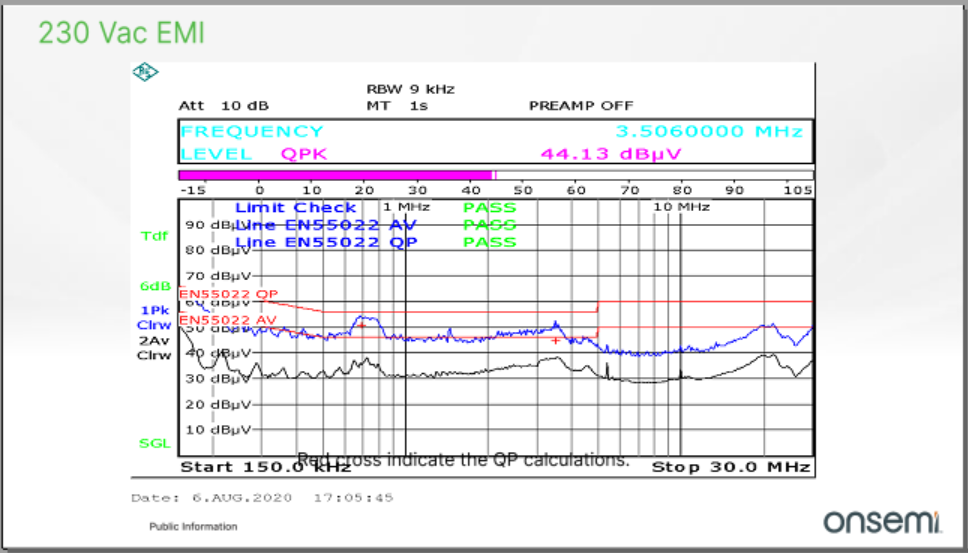968x553 pixels.
Task: Click the onsemi logo
Action: pyautogui.click(x=883, y=521)
